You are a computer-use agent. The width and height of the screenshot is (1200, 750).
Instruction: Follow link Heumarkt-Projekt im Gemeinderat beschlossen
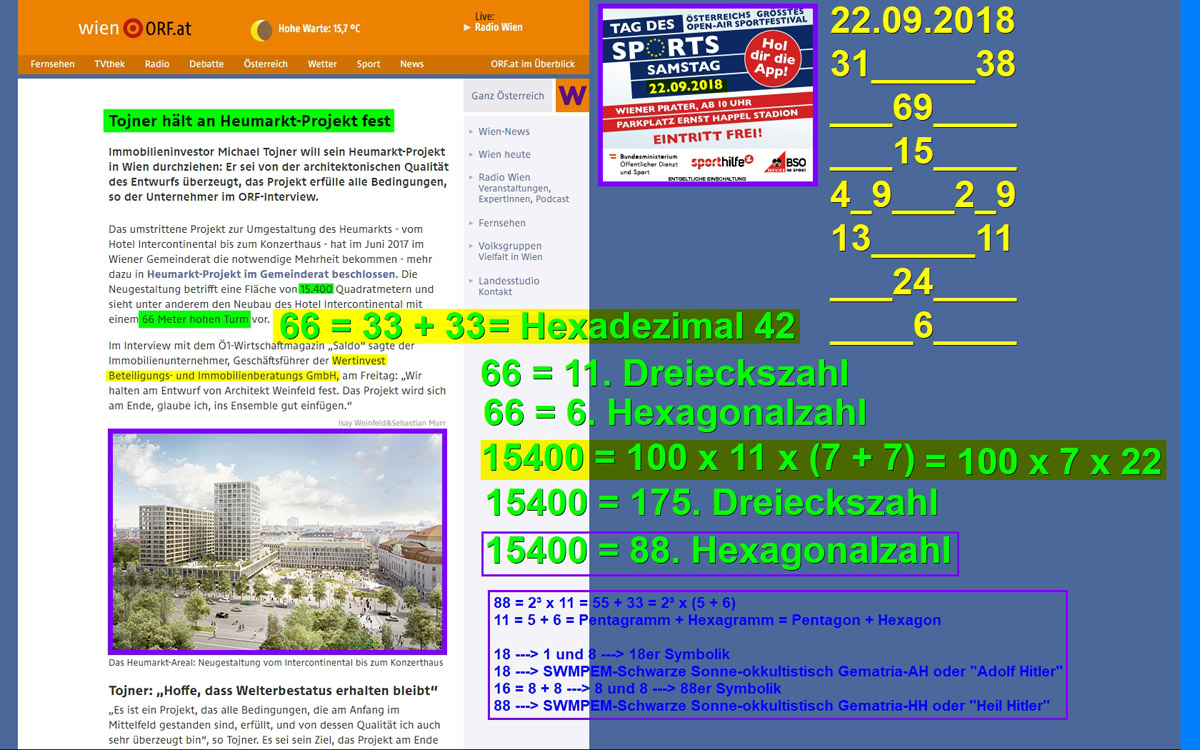point(271,274)
